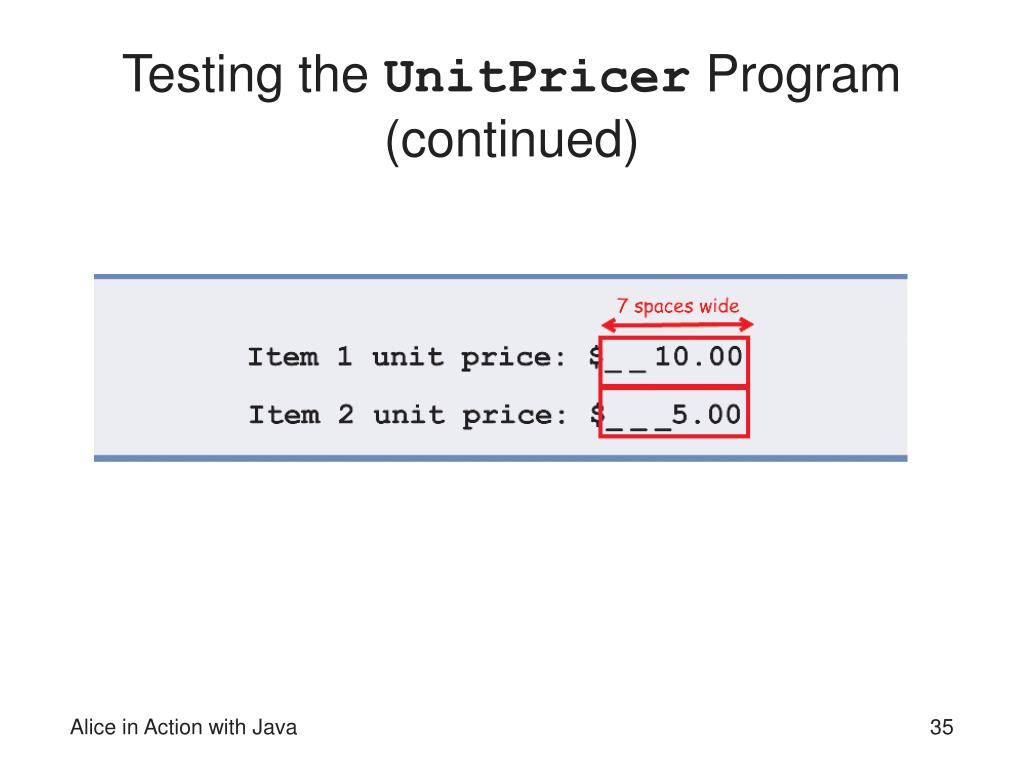Click the "(continued)" subtitle text
The width and height of the screenshot is (1024, 768).
(x=511, y=140)
